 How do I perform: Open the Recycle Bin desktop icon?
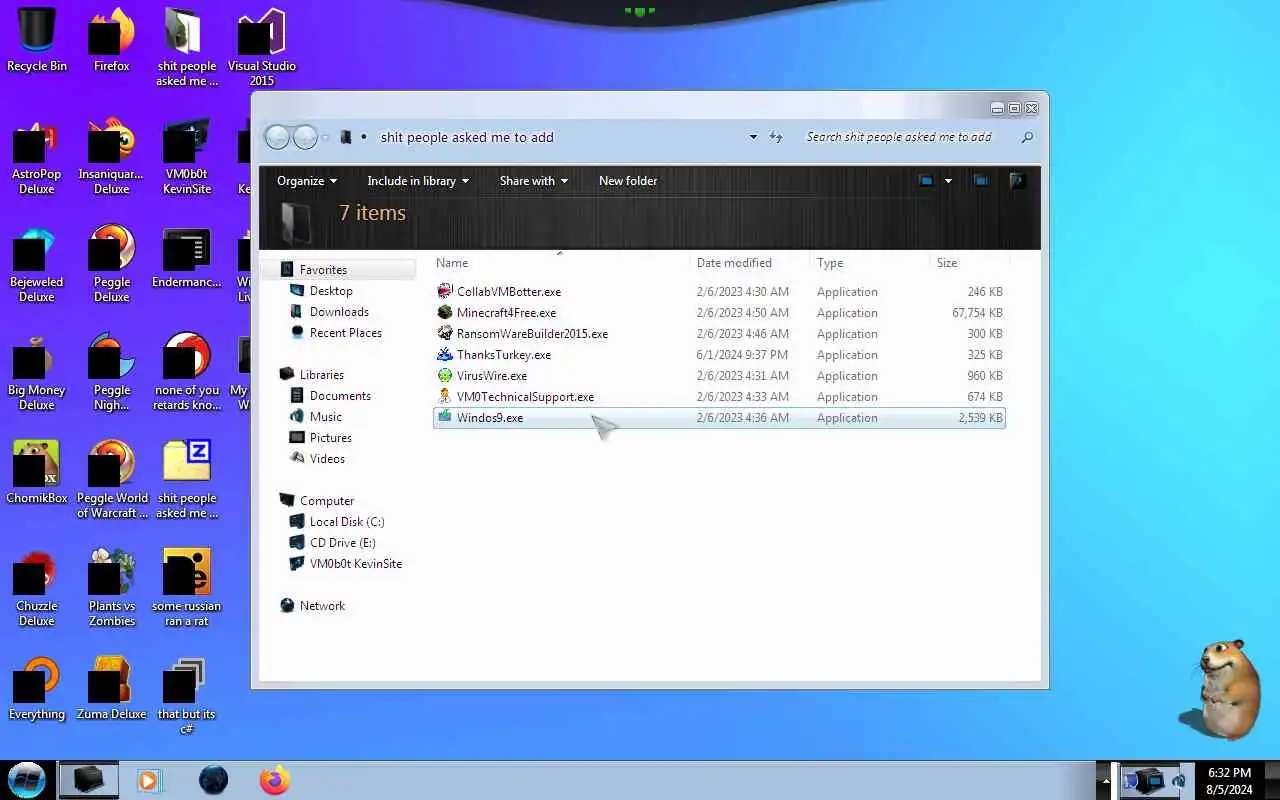pyautogui.click(x=37, y=40)
